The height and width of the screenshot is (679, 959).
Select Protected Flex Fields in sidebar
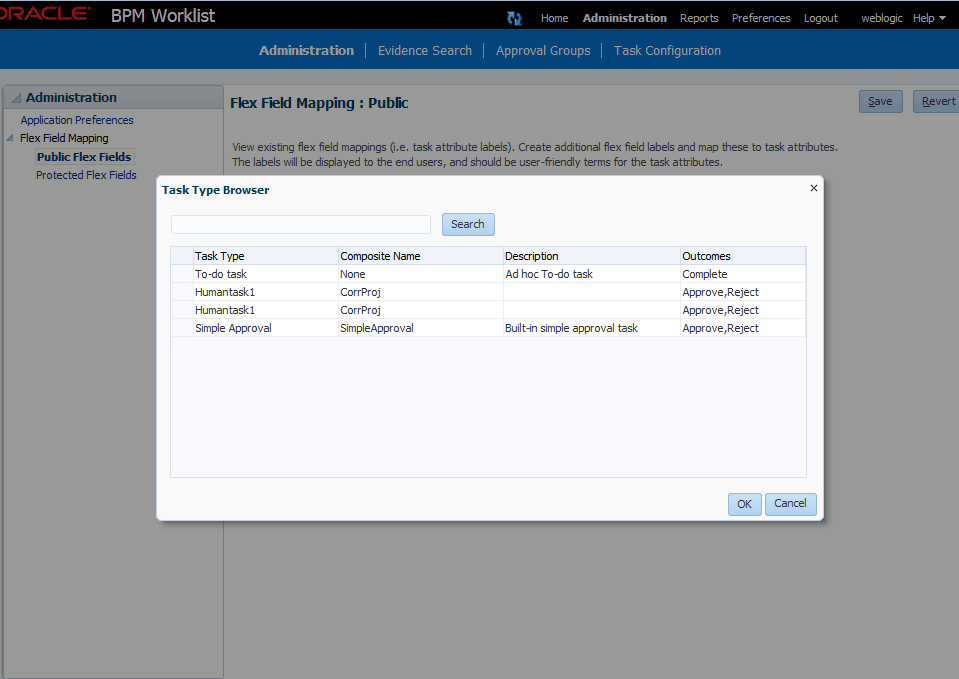tap(86, 175)
